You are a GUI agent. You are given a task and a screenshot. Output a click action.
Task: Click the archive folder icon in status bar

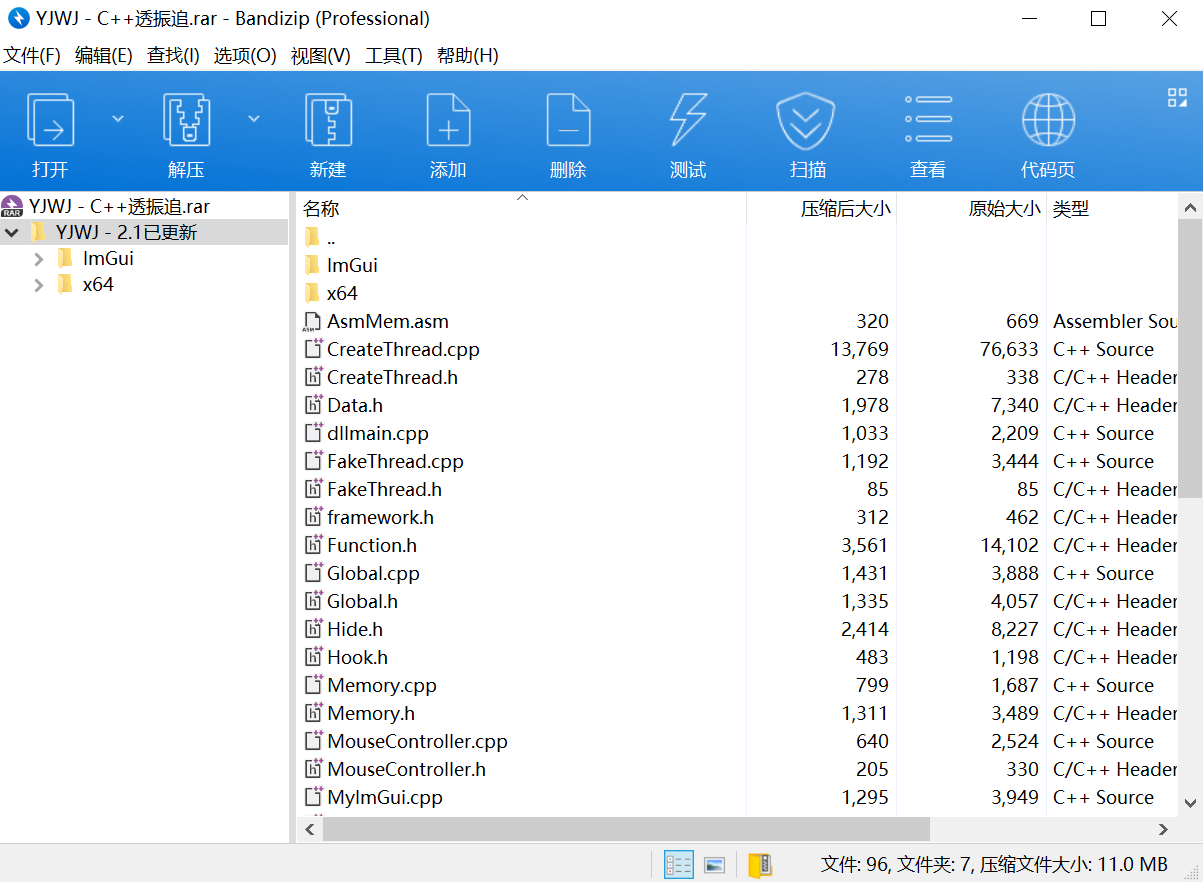point(760,865)
